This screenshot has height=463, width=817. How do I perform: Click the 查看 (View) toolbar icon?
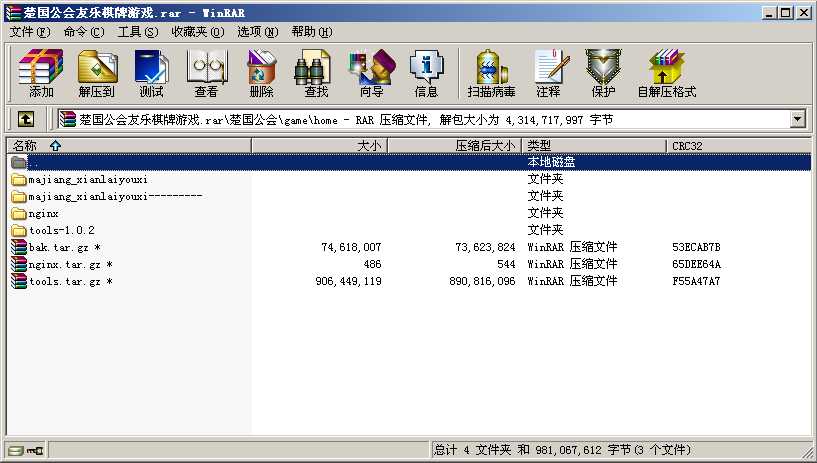coord(206,73)
